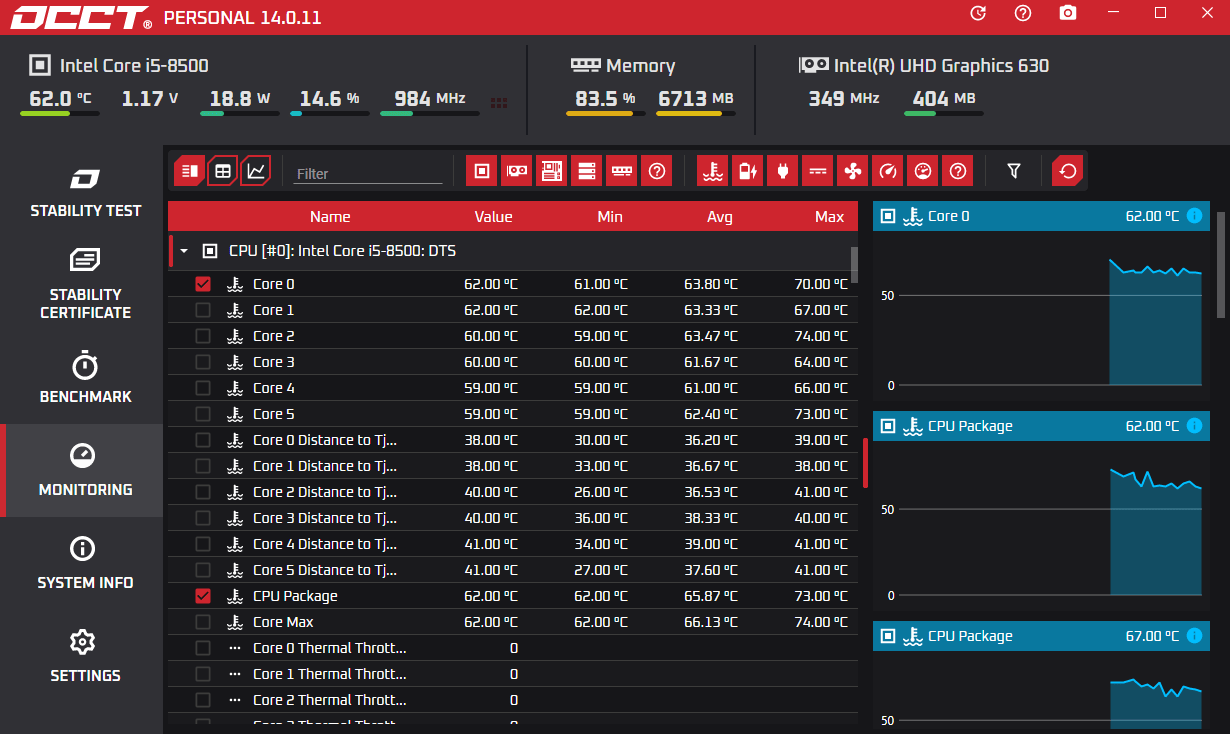The height and width of the screenshot is (734, 1230).
Task: Click the power plug filter icon
Action: pyautogui.click(x=782, y=171)
